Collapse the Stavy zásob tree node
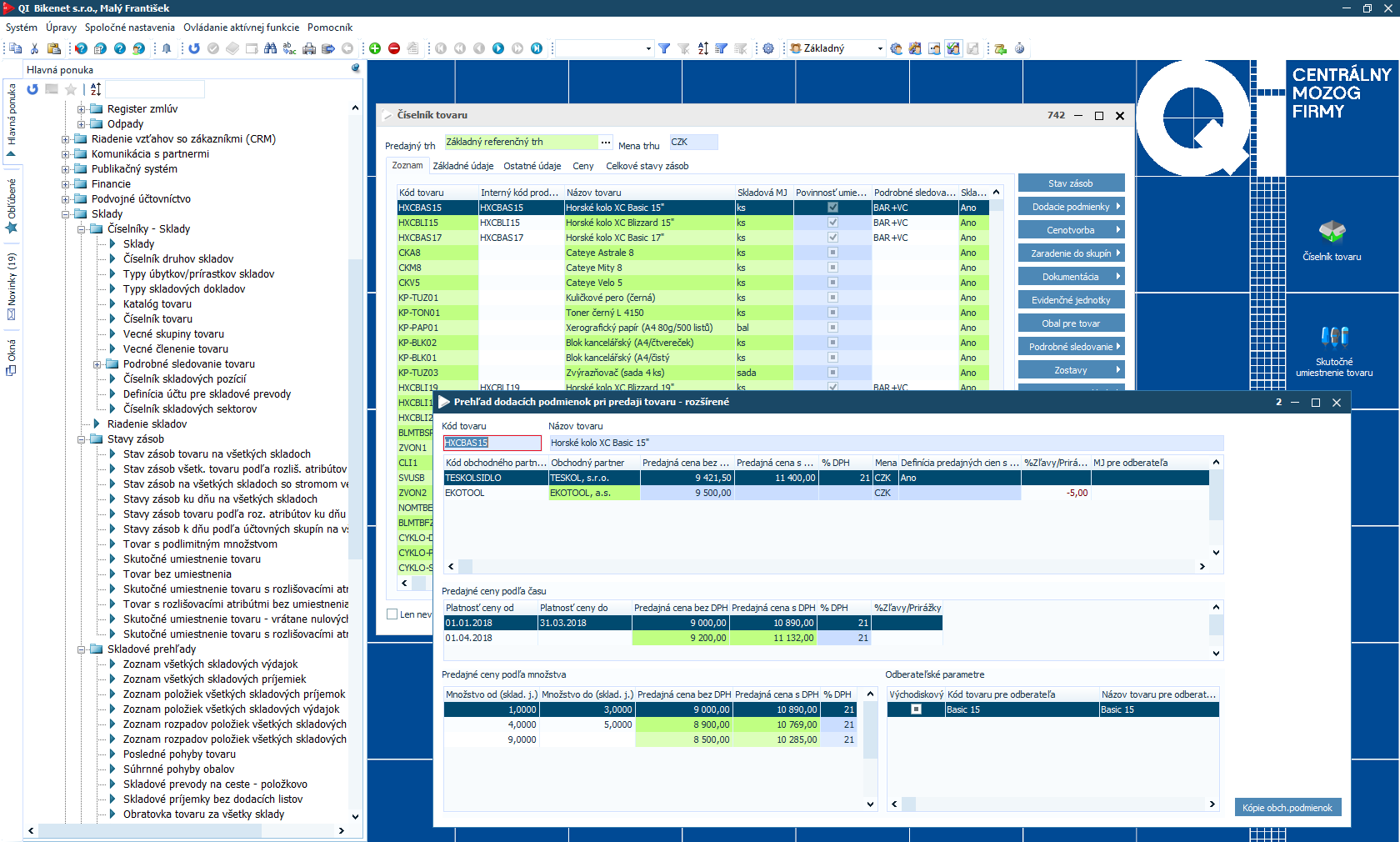Screen dimensions: 1400x842 pyautogui.click(x=82, y=439)
